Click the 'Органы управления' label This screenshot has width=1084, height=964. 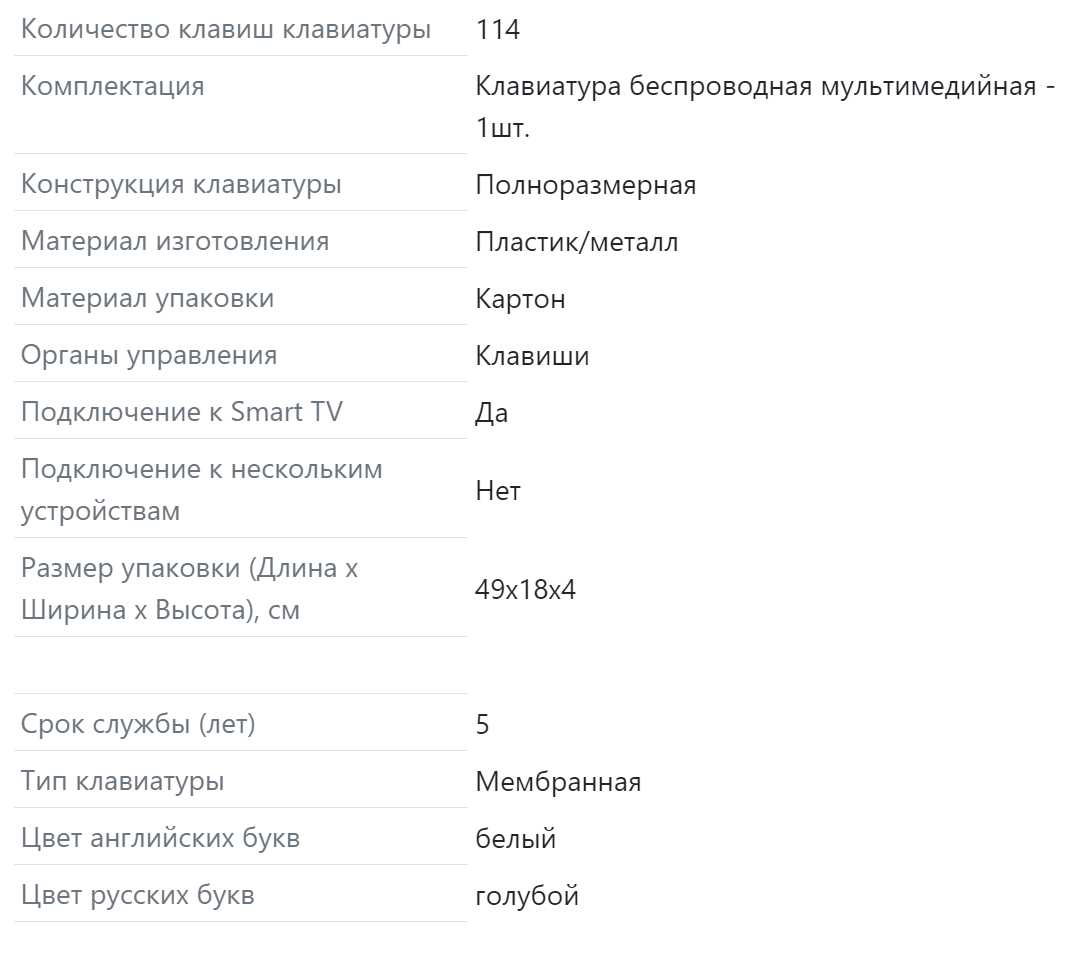pyautogui.click(x=149, y=355)
